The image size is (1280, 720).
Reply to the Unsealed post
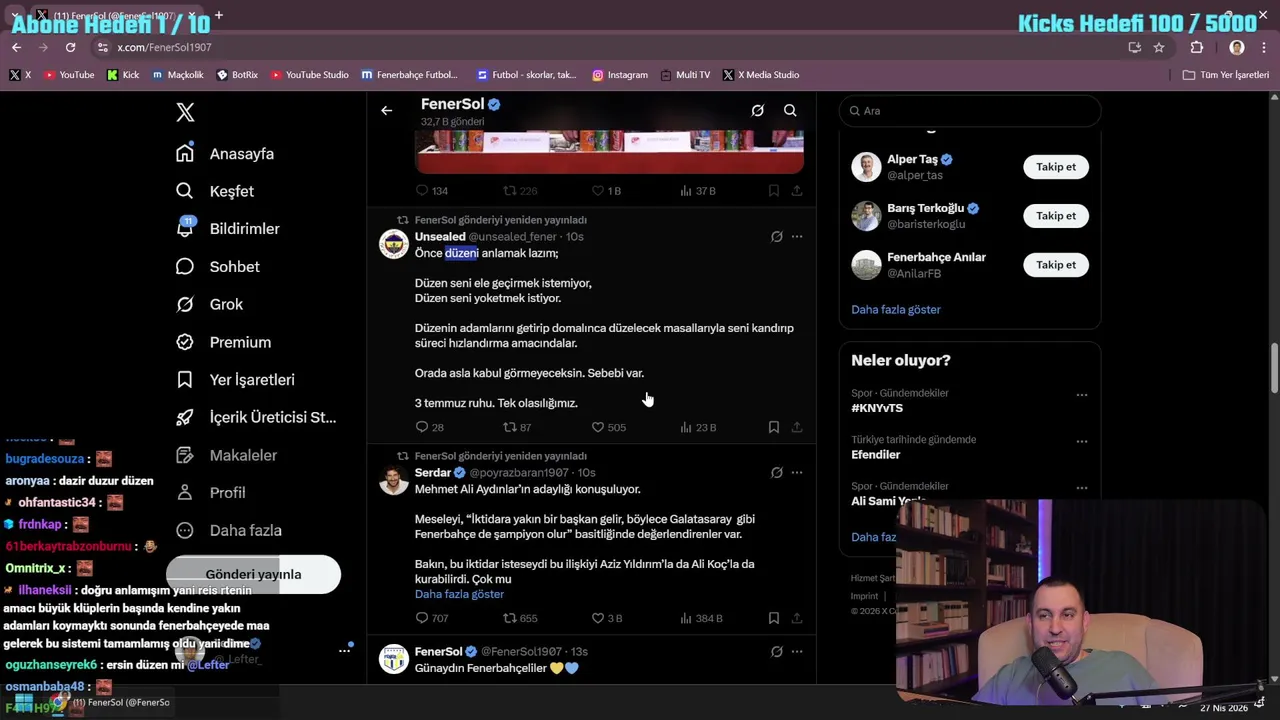tap(429, 427)
